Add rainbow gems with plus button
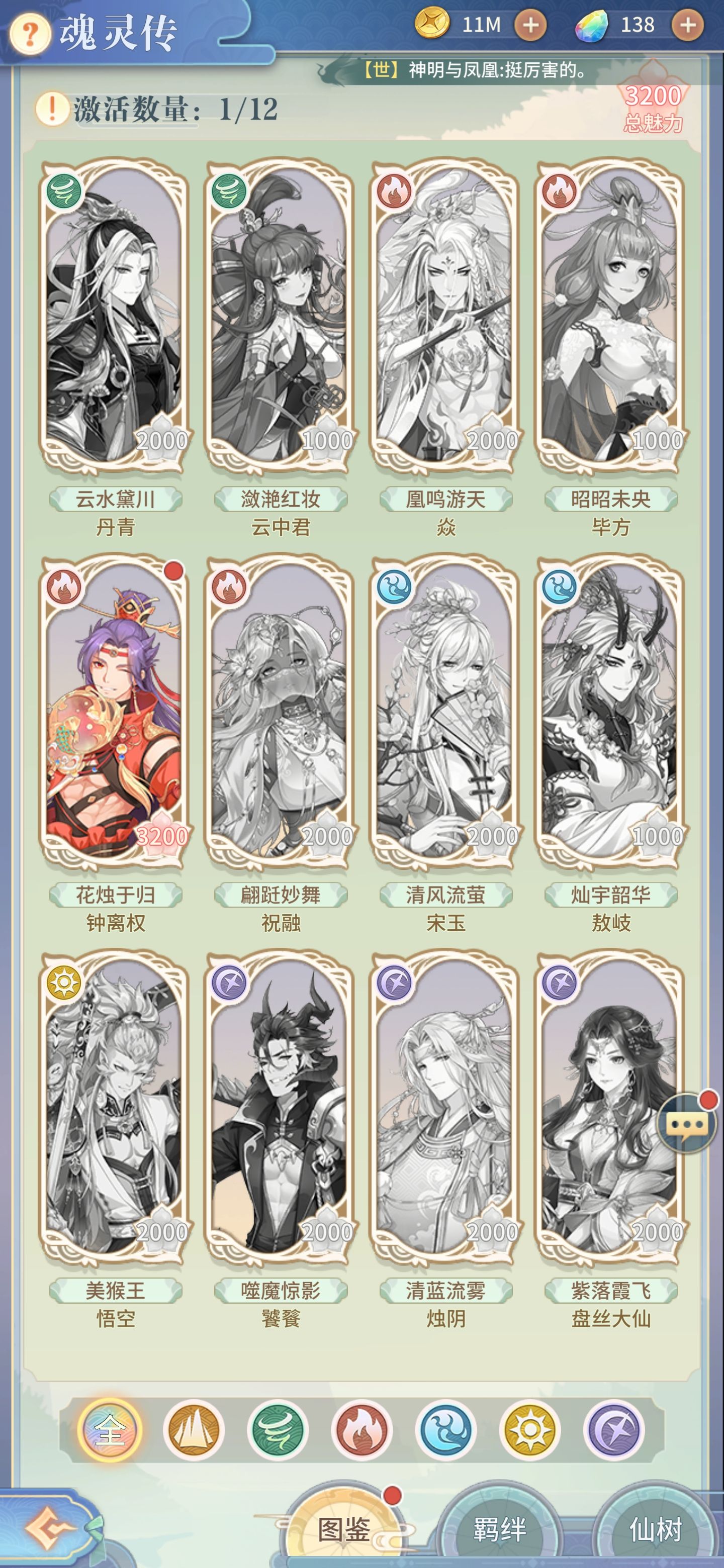 (x=687, y=26)
